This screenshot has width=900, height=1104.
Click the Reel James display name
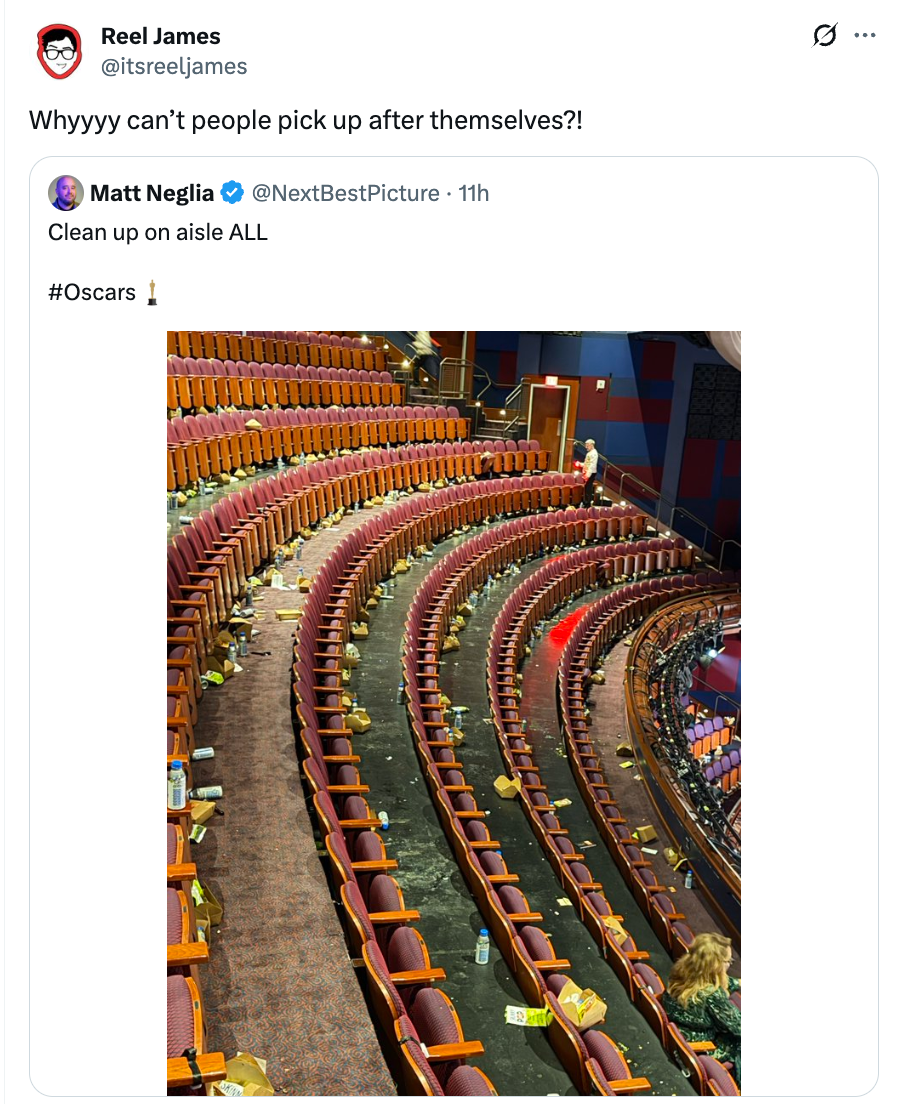[161, 37]
